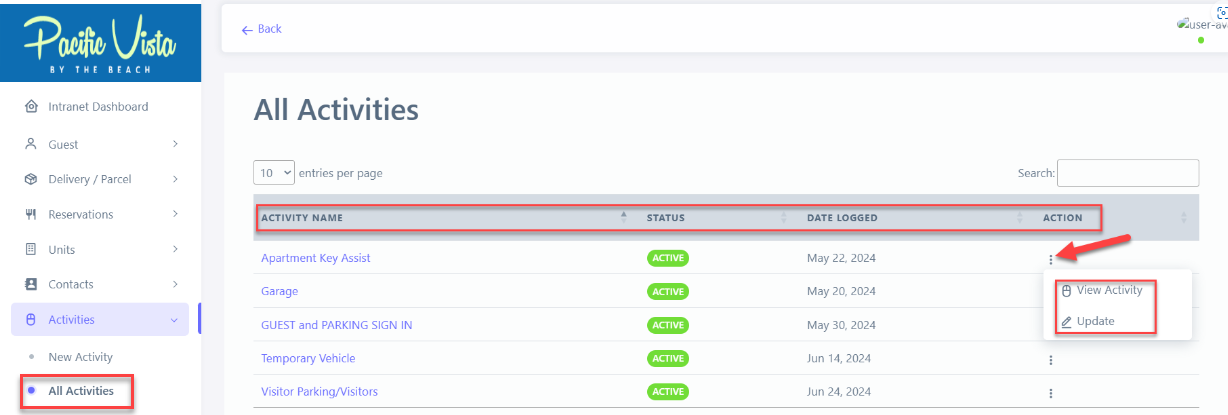Expand the Guest sidebar submenu chevron

pyautogui.click(x=175, y=144)
